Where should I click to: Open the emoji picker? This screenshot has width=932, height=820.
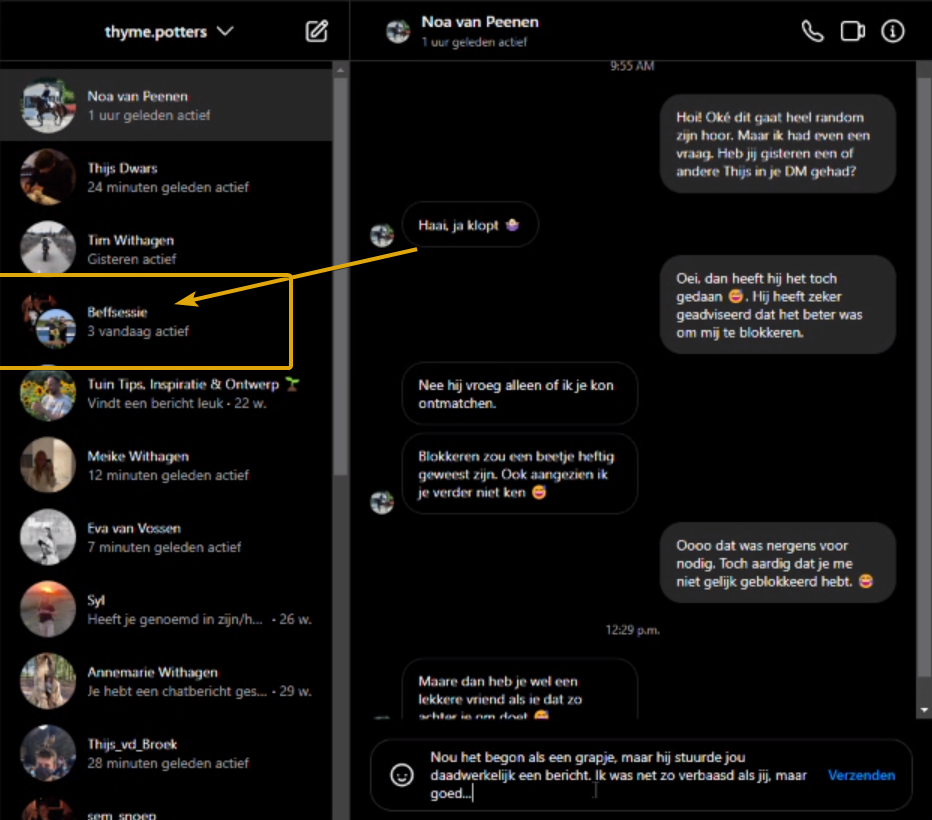coord(402,775)
